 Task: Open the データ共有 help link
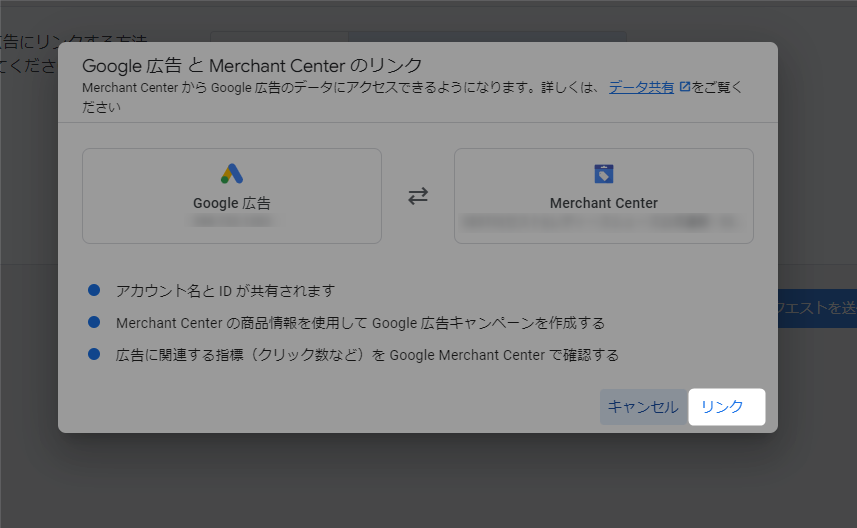click(x=641, y=87)
